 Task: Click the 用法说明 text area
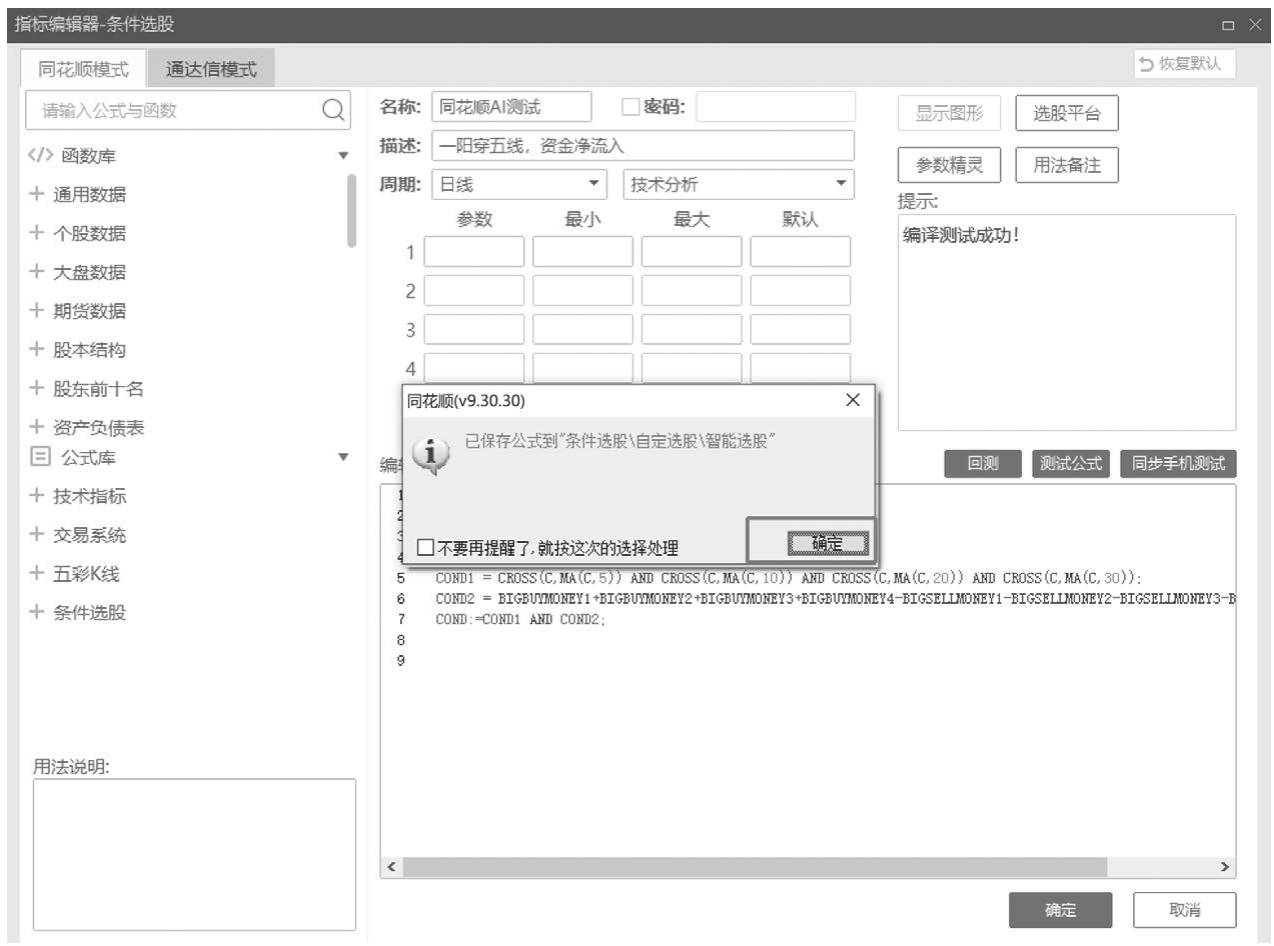194,855
